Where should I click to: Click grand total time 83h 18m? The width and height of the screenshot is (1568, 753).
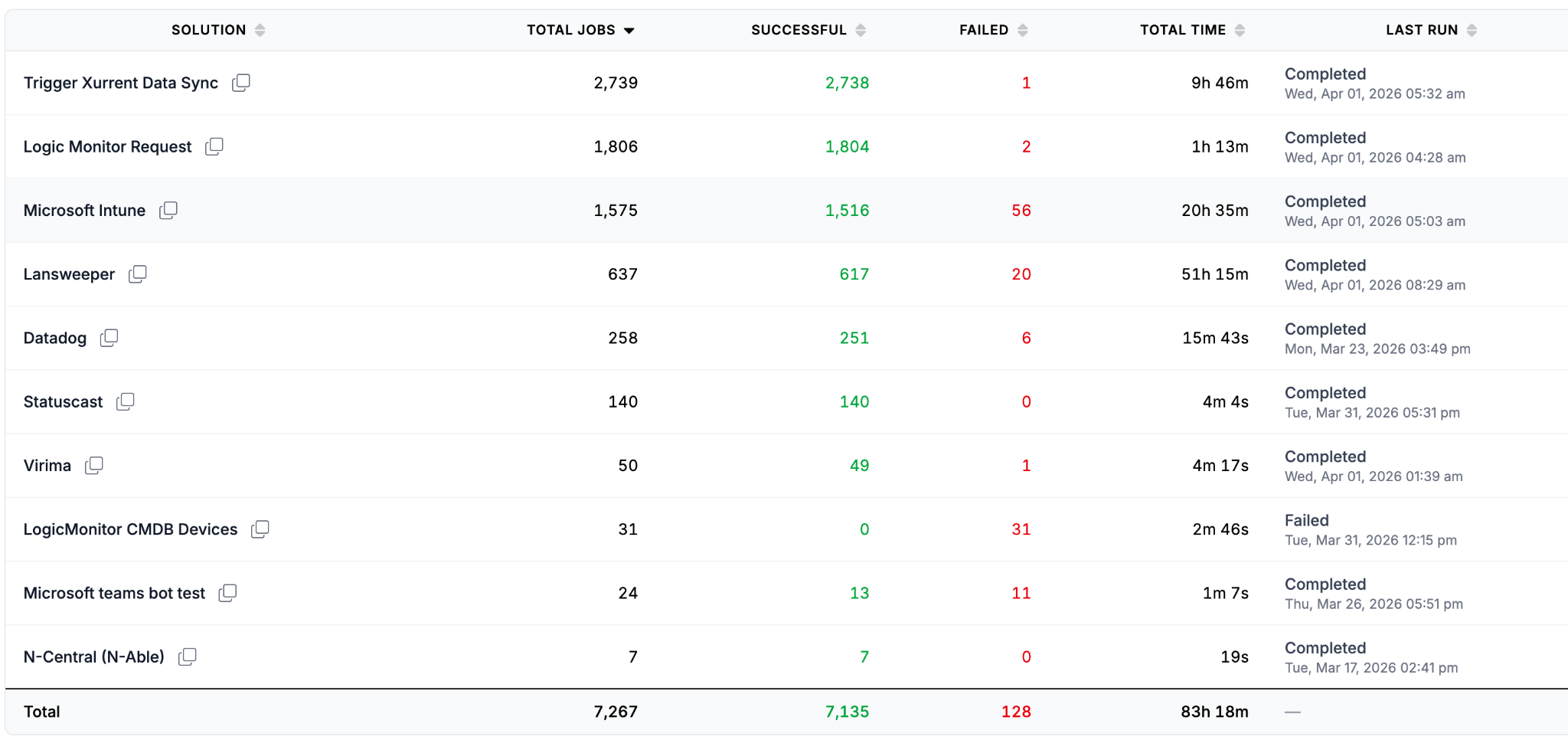click(1214, 712)
